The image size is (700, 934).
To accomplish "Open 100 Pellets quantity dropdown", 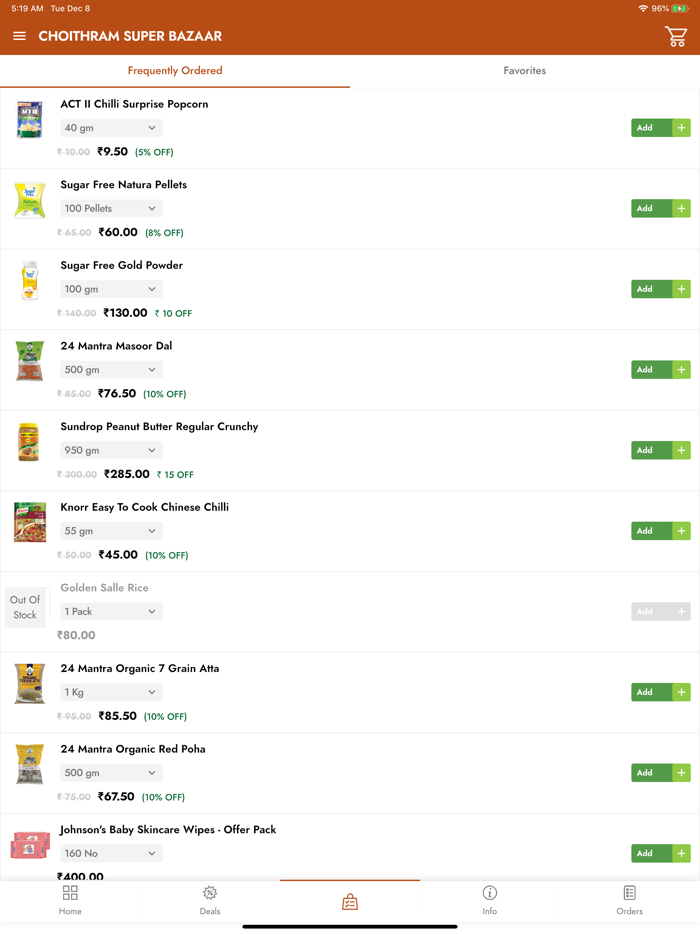I will click(110, 209).
